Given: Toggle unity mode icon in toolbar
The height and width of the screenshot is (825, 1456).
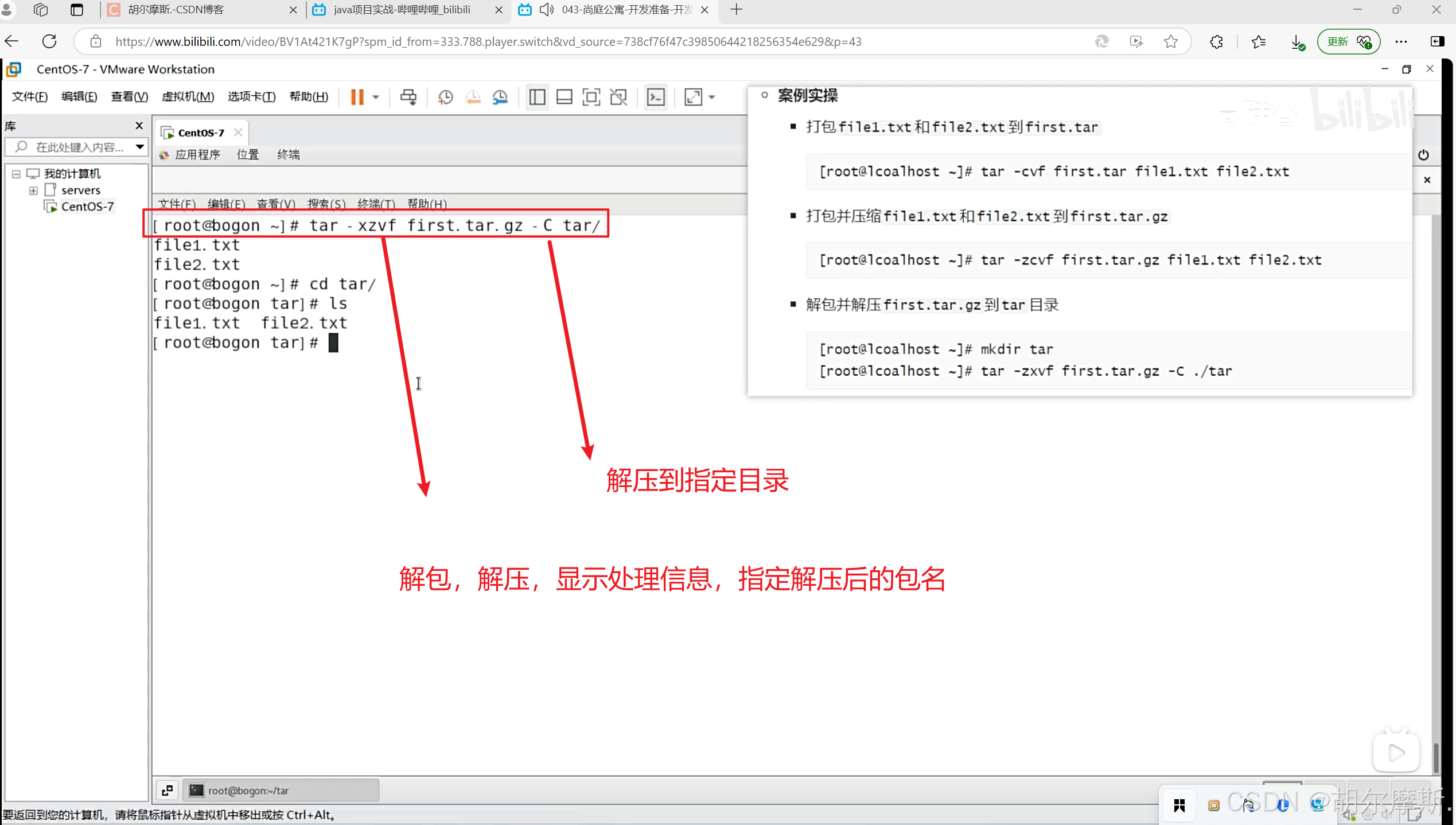Looking at the screenshot, I should pos(618,97).
